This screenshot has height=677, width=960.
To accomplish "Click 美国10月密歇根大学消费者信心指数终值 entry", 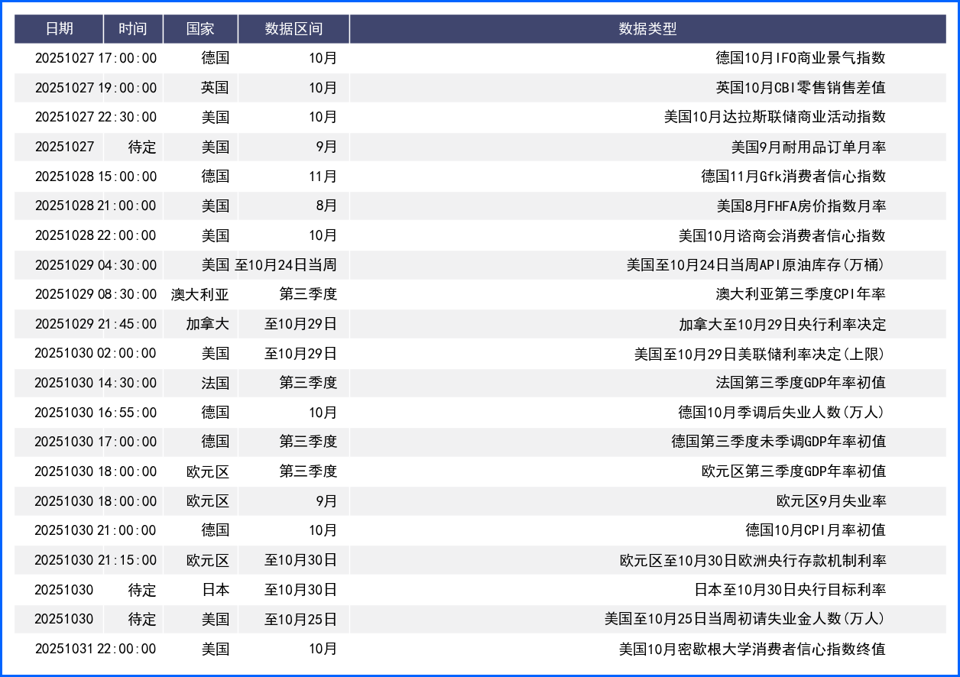I will click(x=752, y=649).
